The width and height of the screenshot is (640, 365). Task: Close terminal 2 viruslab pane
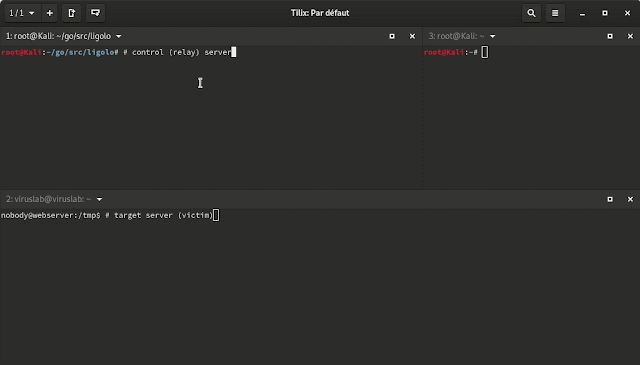point(630,199)
